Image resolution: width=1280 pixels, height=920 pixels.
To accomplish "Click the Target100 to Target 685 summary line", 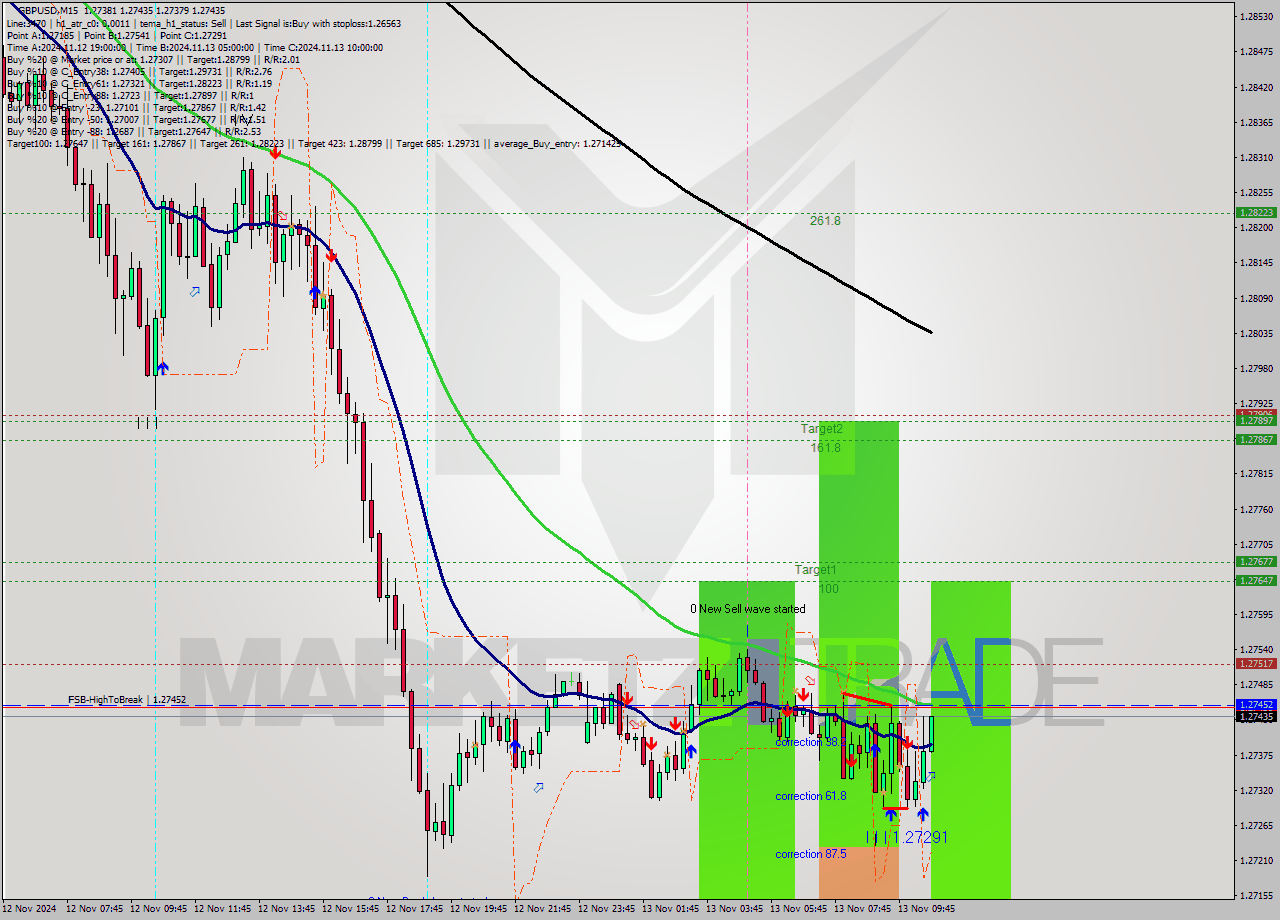I will [314, 144].
